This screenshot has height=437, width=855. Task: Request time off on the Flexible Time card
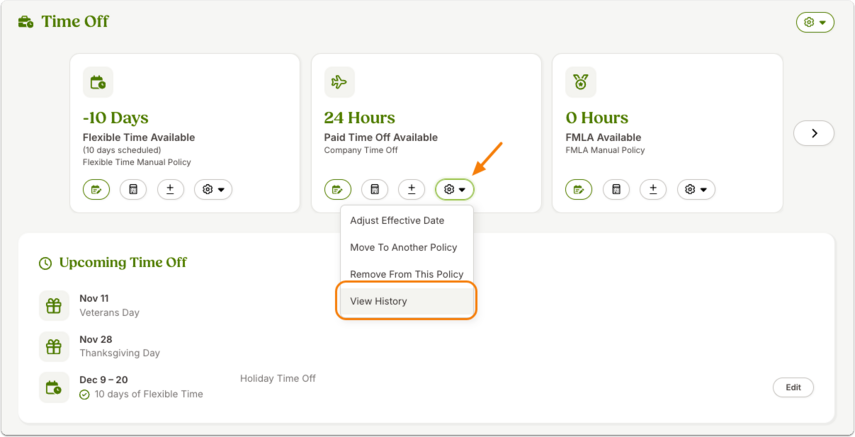97,190
